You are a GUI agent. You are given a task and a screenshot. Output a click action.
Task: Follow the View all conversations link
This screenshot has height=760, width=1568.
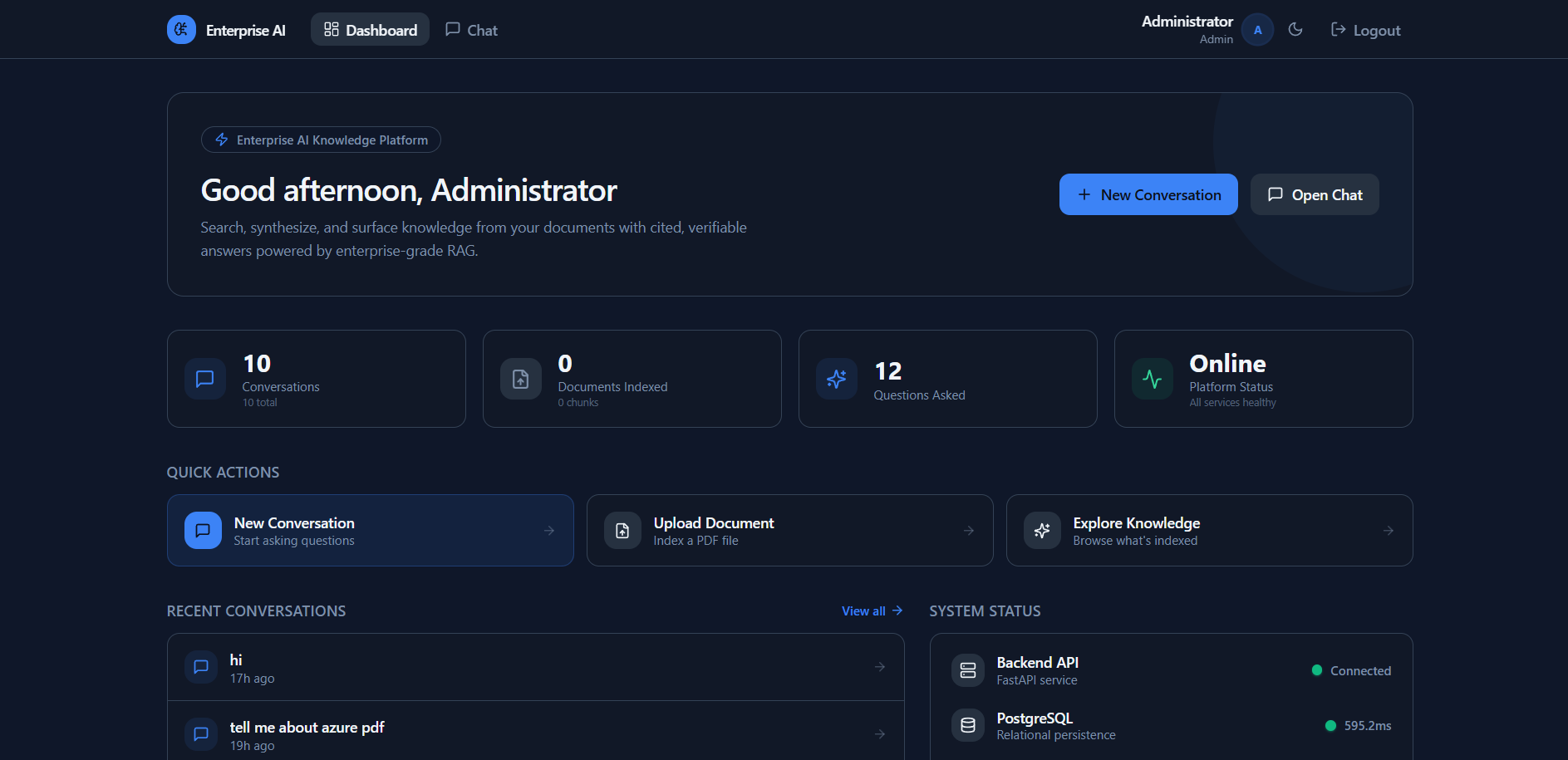(x=872, y=611)
